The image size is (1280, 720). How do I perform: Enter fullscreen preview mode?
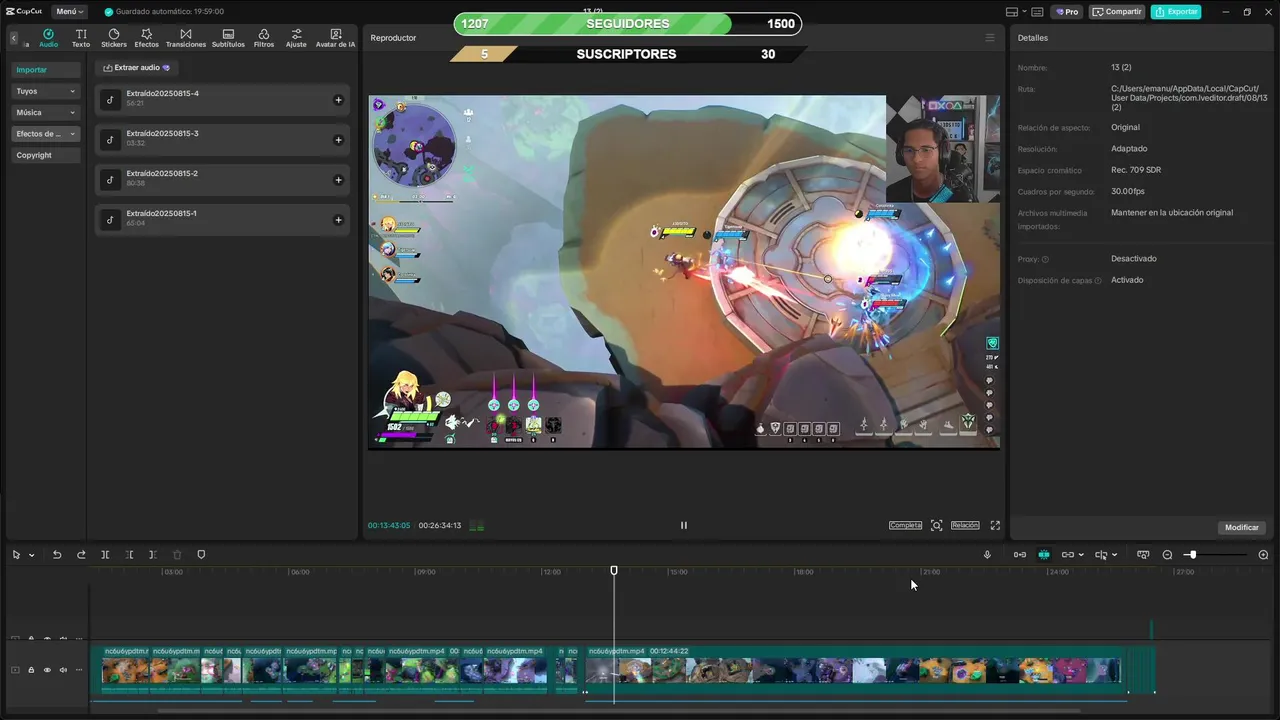pyautogui.click(x=995, y=525)
